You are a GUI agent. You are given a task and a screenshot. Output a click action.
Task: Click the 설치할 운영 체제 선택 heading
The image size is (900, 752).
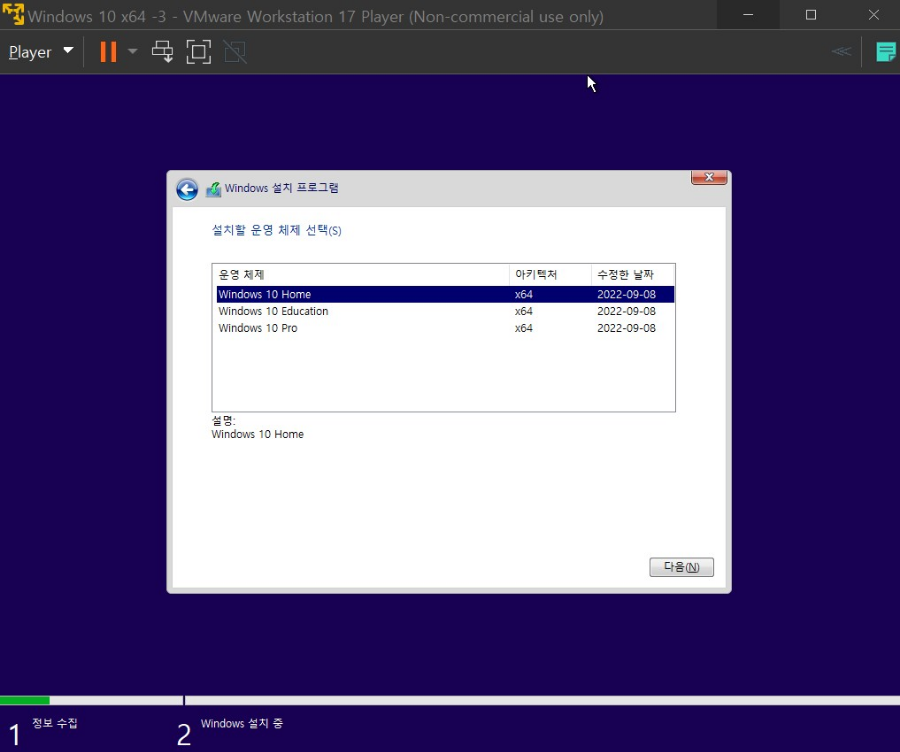(x=277, y=230)
